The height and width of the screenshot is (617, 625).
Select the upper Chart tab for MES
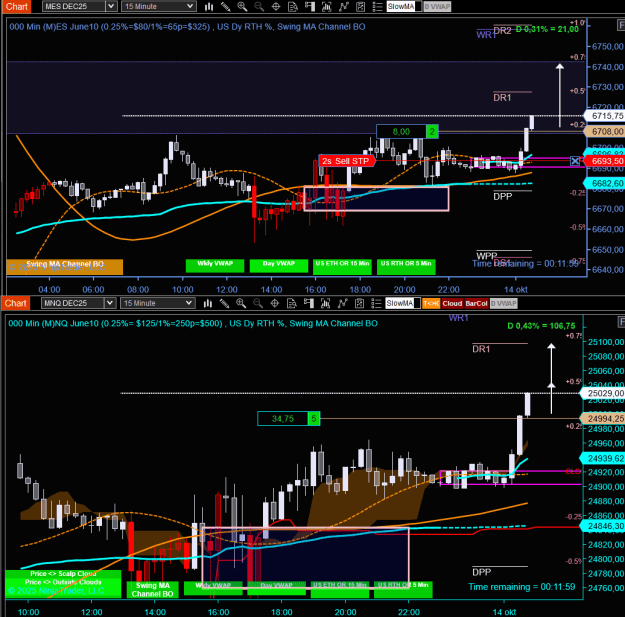coord(16,6)
